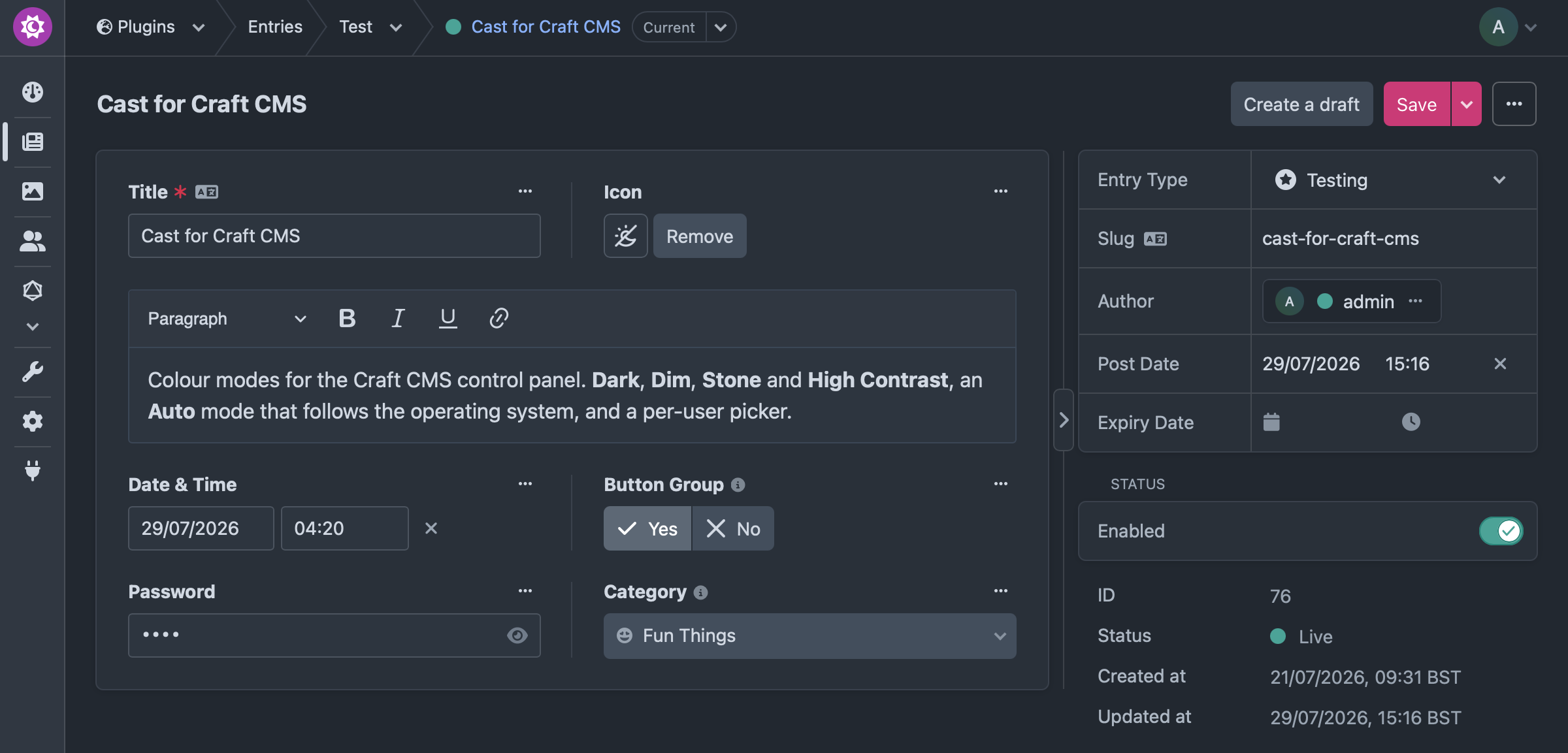Image resolution: width=1568 pixels, height=753 pixels.
Task: Edit the Post Date time 15:16
Action: (1407, 364)
